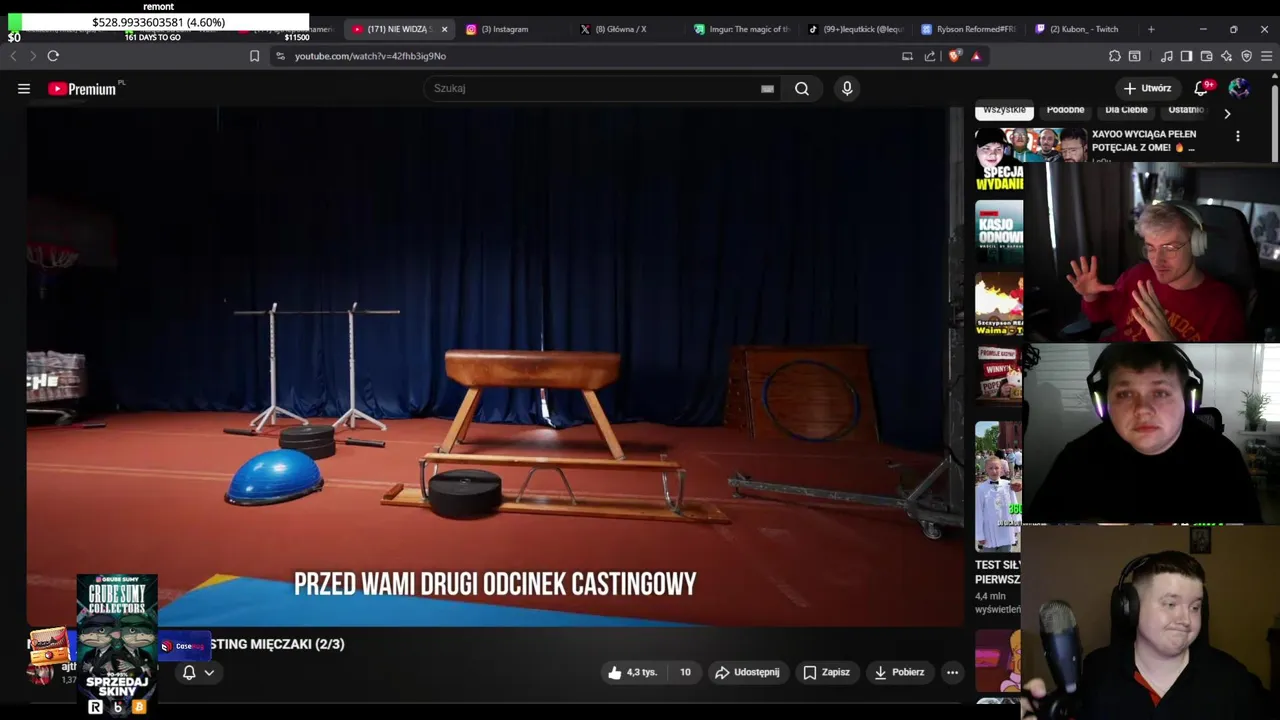The image size is (1280, 720).
Task: Open the TEST SIŁY recommended video title
Action: click(x=998, y=572)
